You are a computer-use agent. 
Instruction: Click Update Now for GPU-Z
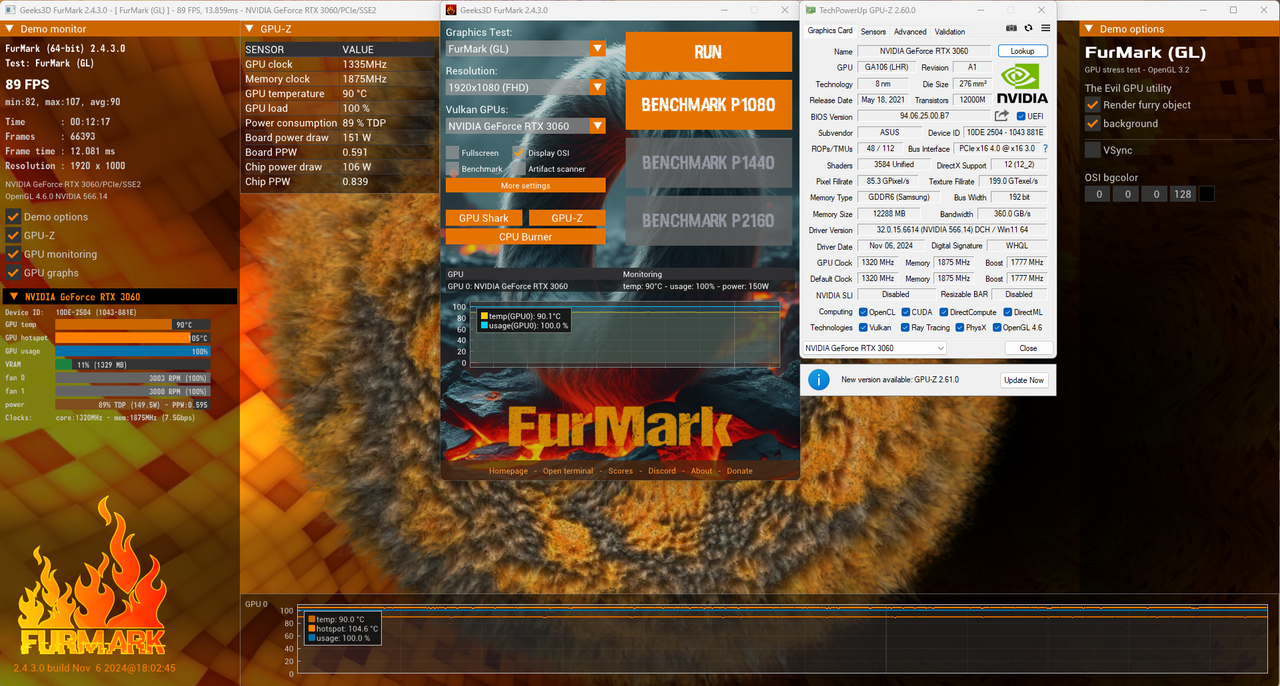(x=1023, y=380)
